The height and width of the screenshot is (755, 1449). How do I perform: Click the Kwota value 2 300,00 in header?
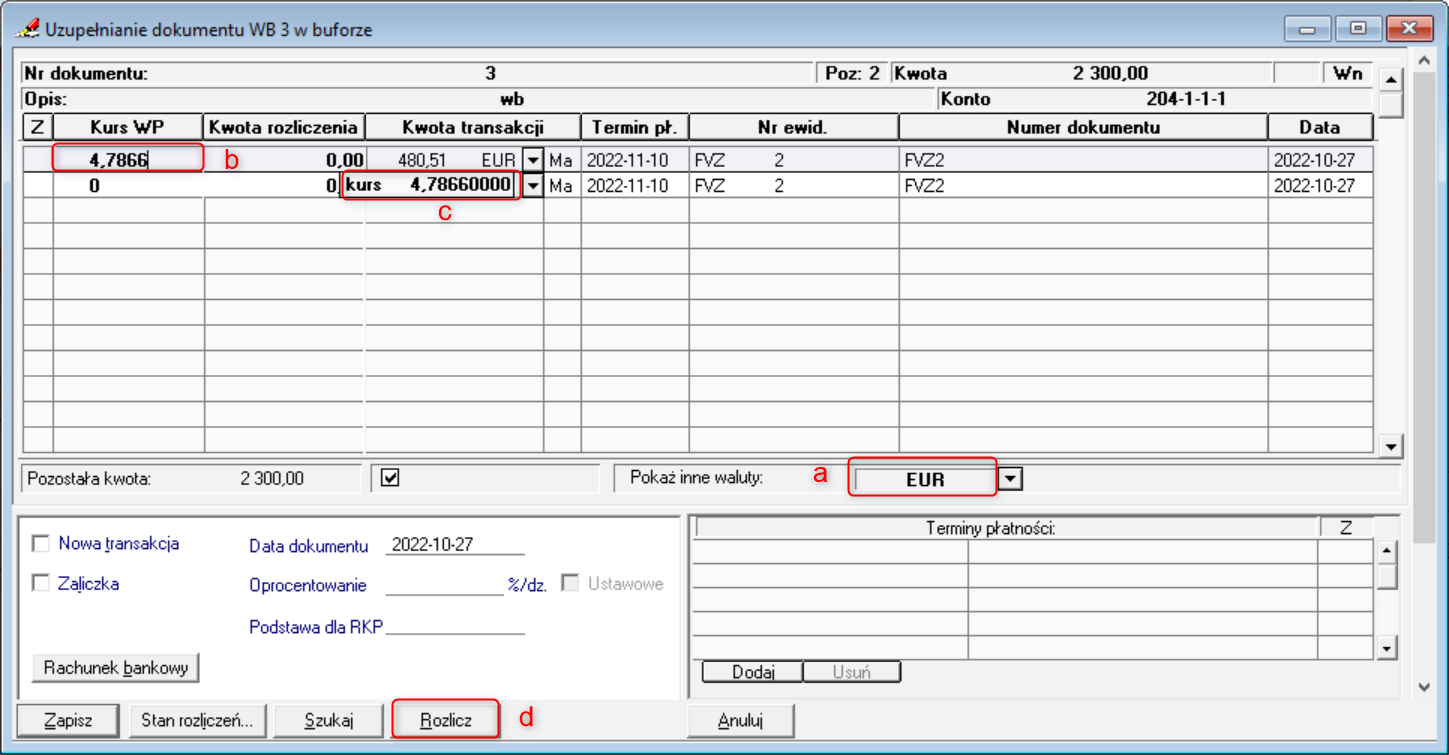(x=1110, y=73)
